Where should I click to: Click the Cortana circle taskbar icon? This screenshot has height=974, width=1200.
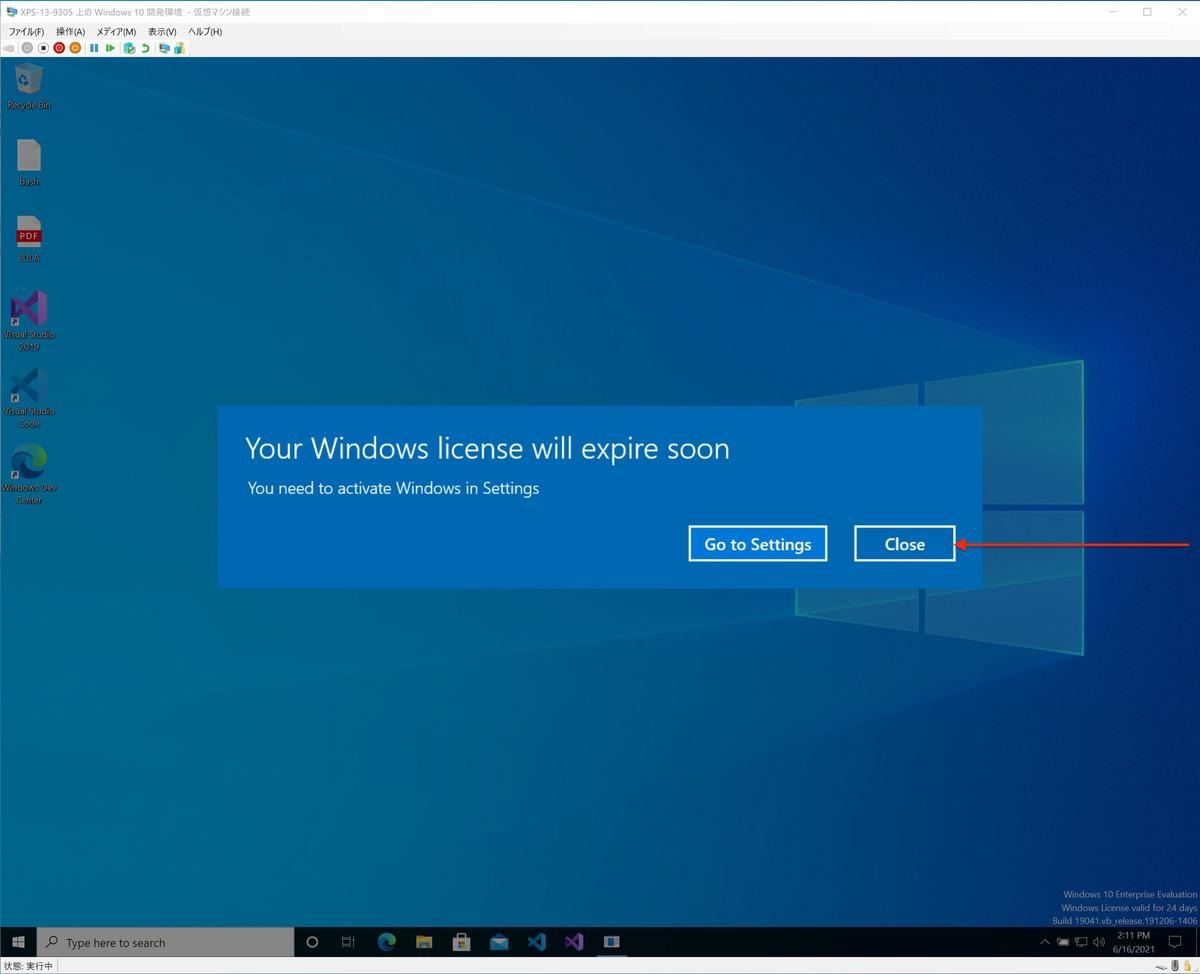click(x=312, y=942)
